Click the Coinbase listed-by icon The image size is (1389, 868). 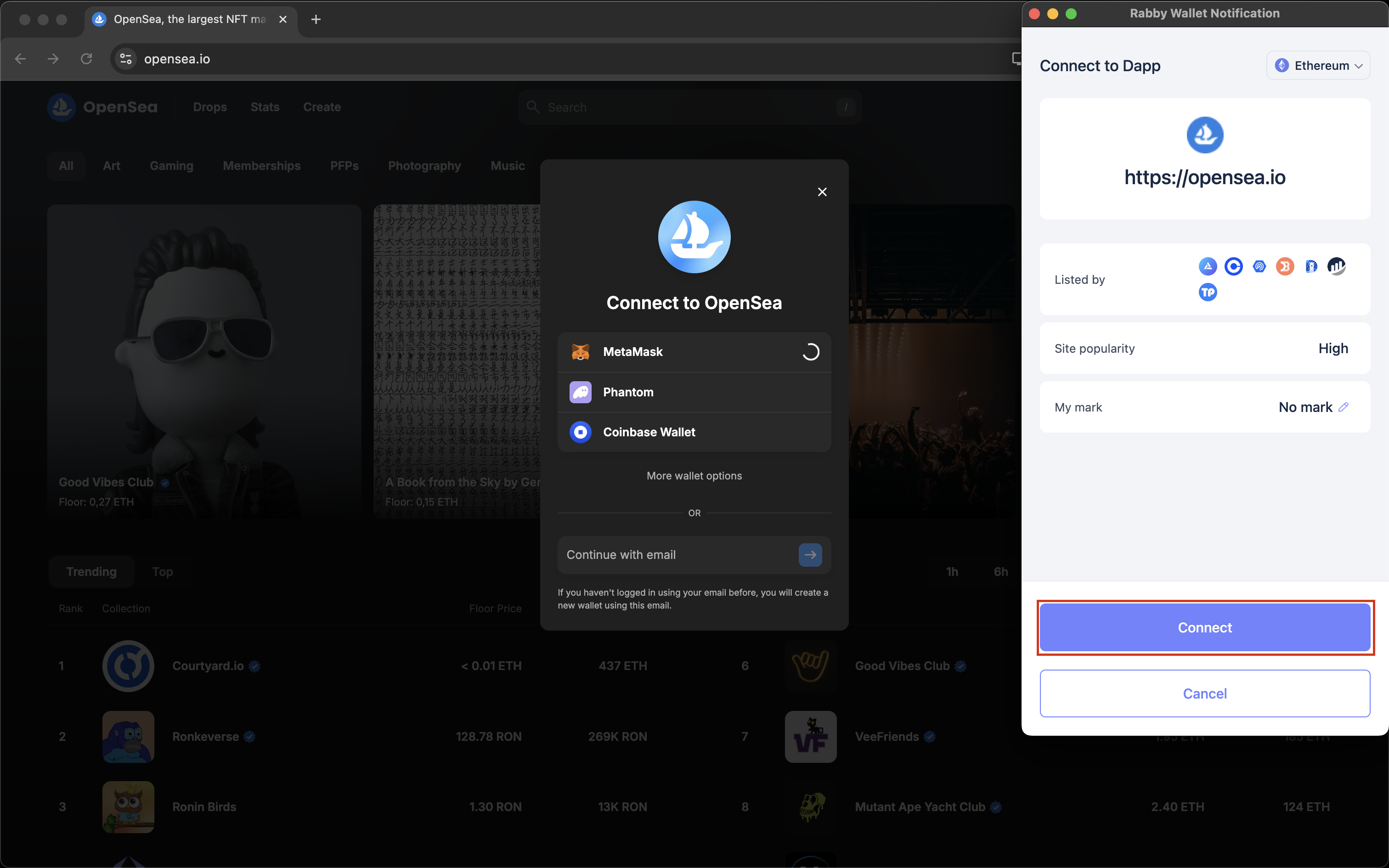pos(1233,266)
